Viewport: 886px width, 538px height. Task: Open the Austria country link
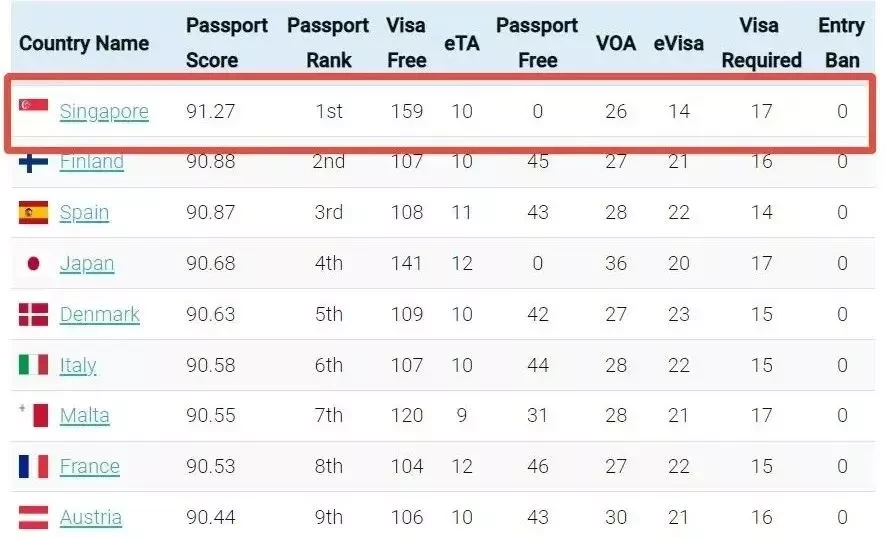click(x=91, y=518)
